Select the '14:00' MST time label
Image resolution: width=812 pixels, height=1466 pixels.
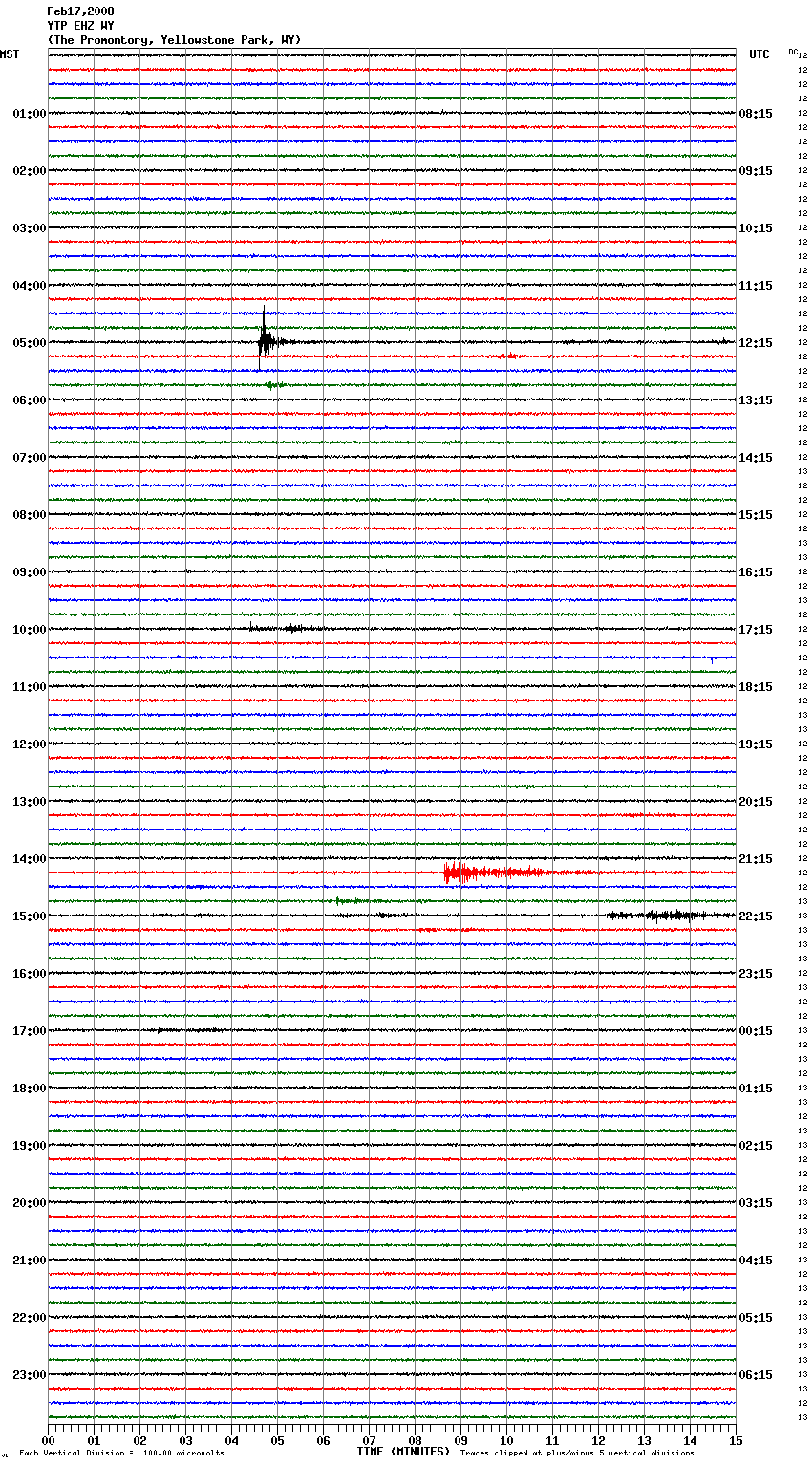pos(30,859)
